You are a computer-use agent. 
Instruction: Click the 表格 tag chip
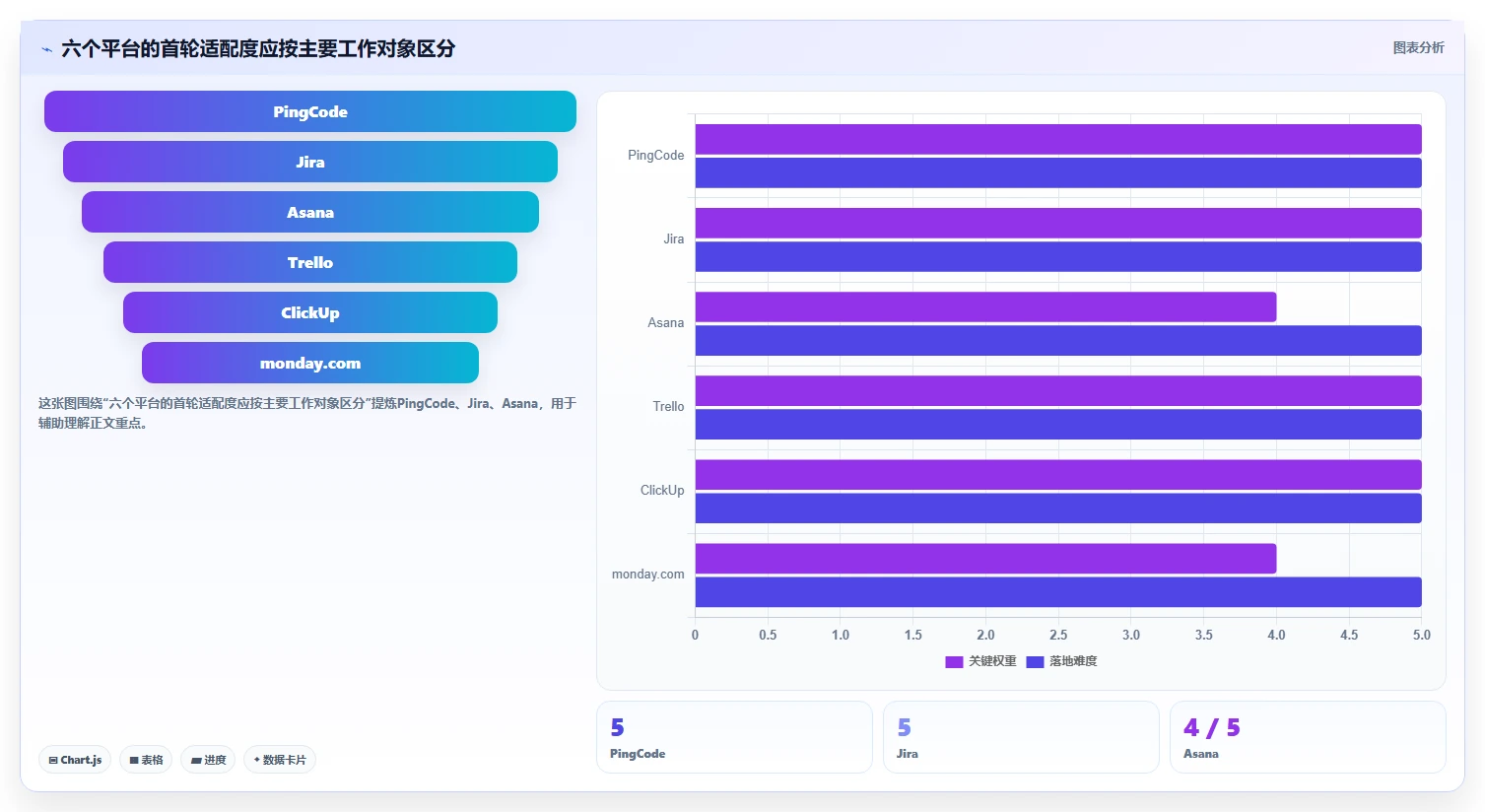pos(146,760)
